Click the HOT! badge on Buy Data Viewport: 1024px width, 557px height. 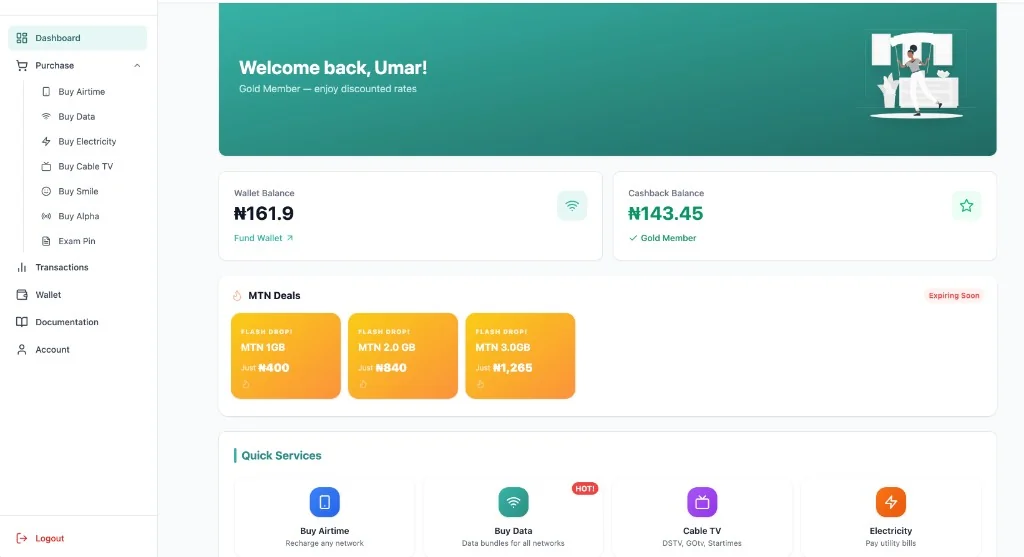click(584, 488)
